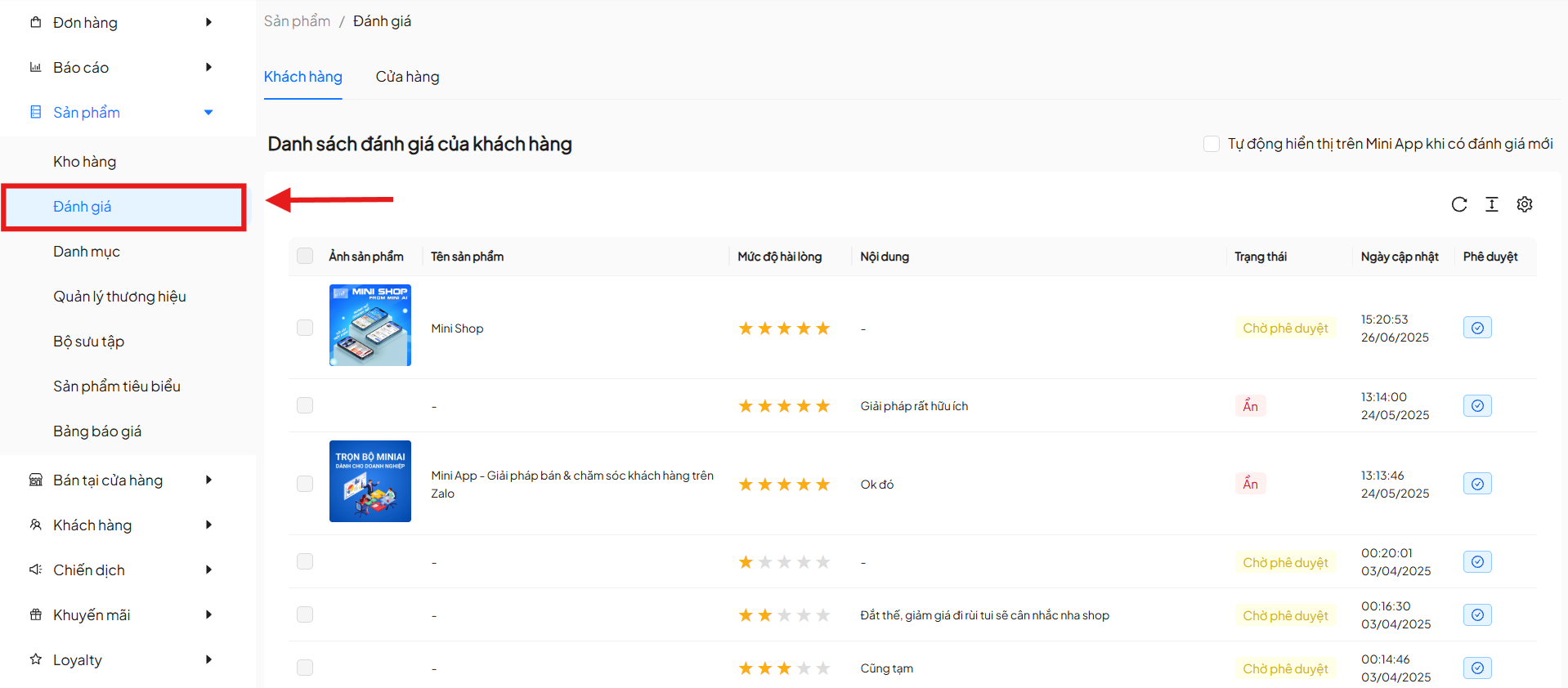1568x688 pixels.
Task: Open the table settings gear icon
Action: click(x=1524, y=204)
